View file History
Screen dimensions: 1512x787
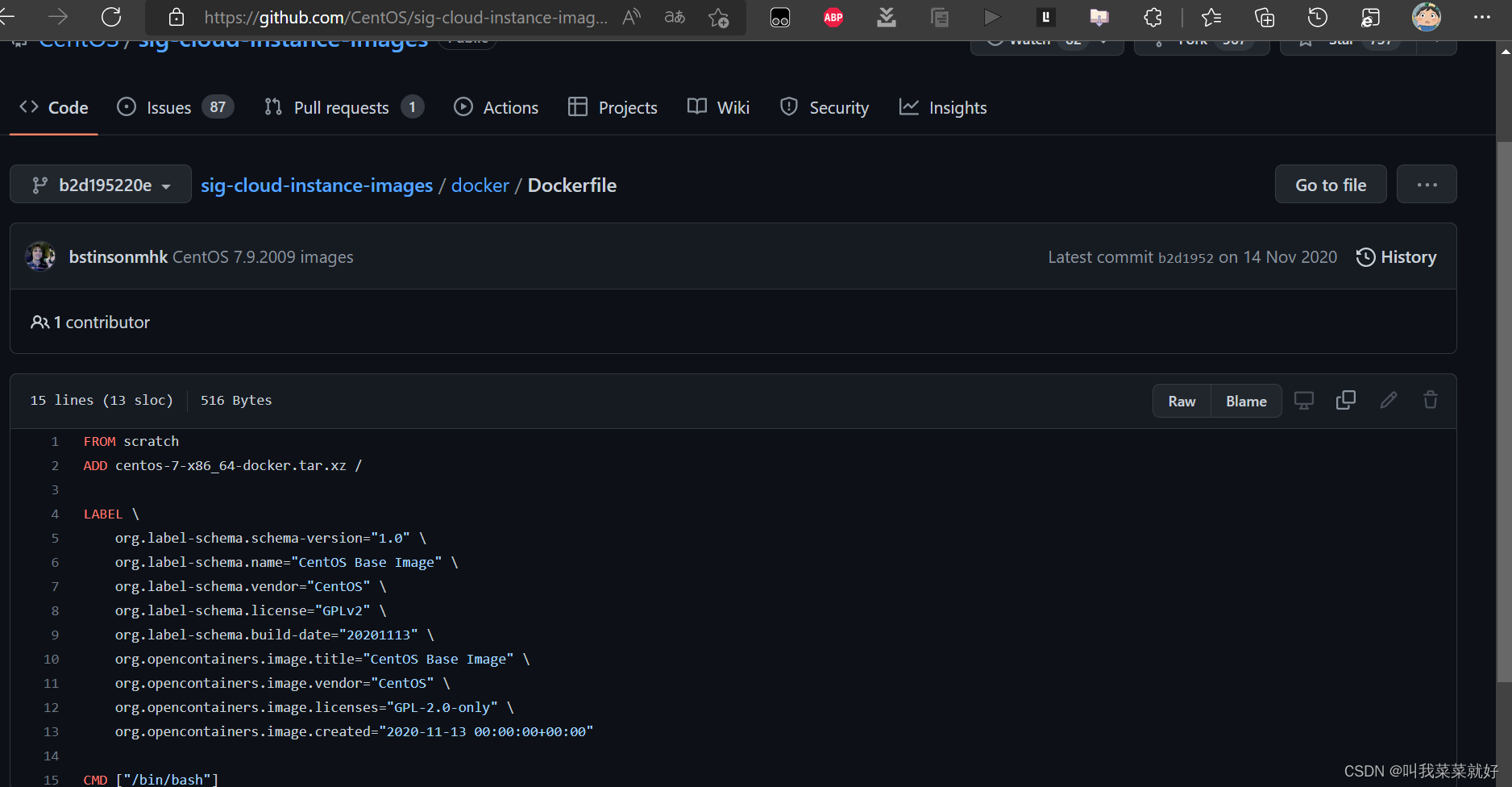[x=1397, y=256]
